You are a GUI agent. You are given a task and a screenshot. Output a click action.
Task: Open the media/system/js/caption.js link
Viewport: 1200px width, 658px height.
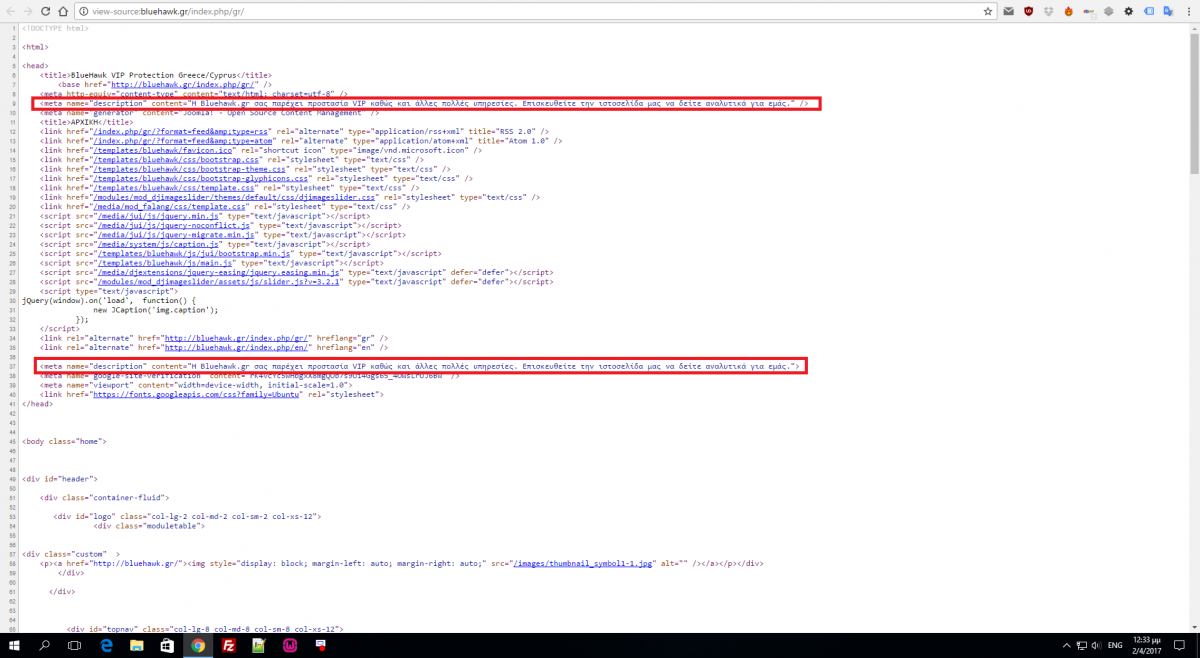[158, 244]
